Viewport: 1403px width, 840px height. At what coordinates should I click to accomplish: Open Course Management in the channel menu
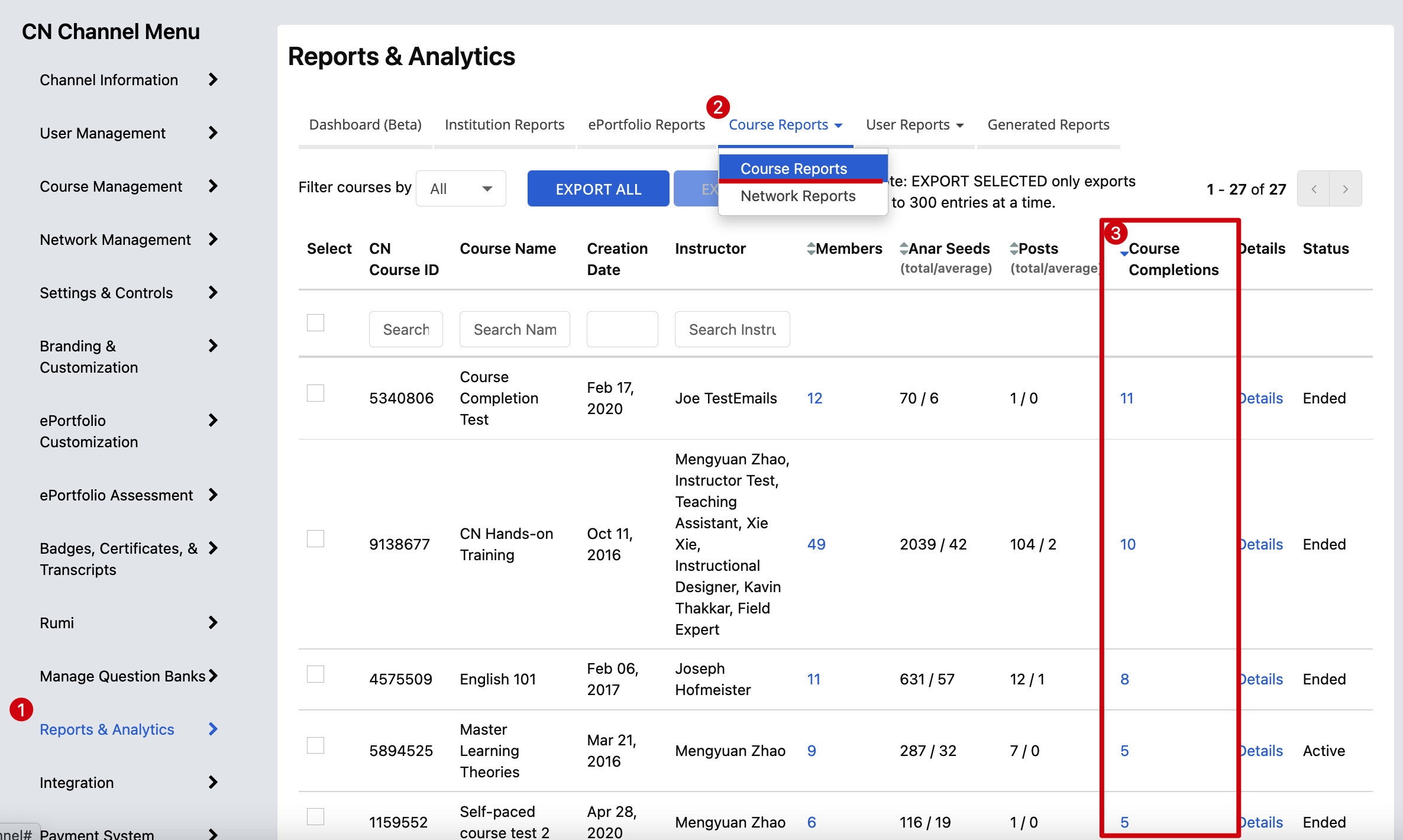click(x=111, y=186)
